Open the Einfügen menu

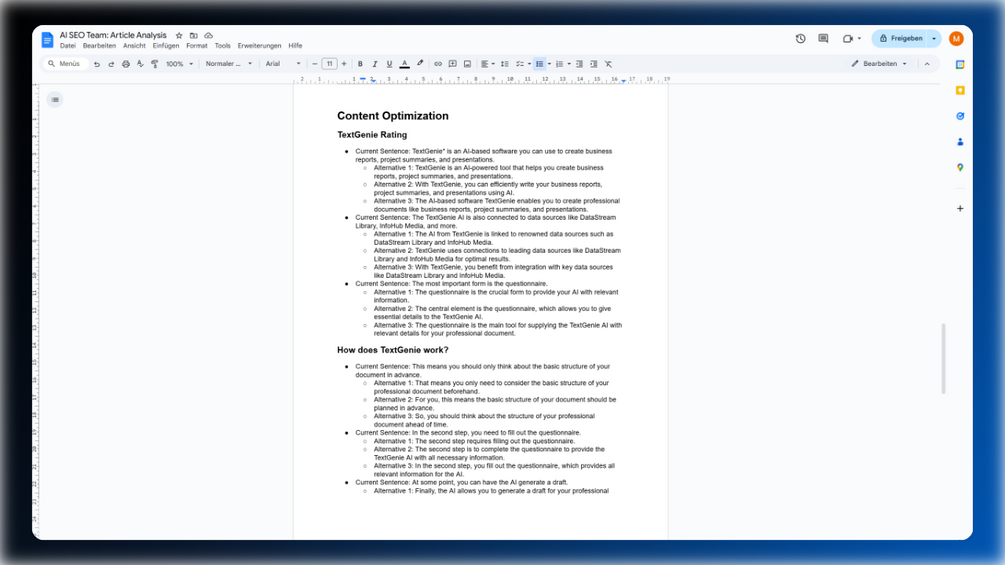[166, 46]
